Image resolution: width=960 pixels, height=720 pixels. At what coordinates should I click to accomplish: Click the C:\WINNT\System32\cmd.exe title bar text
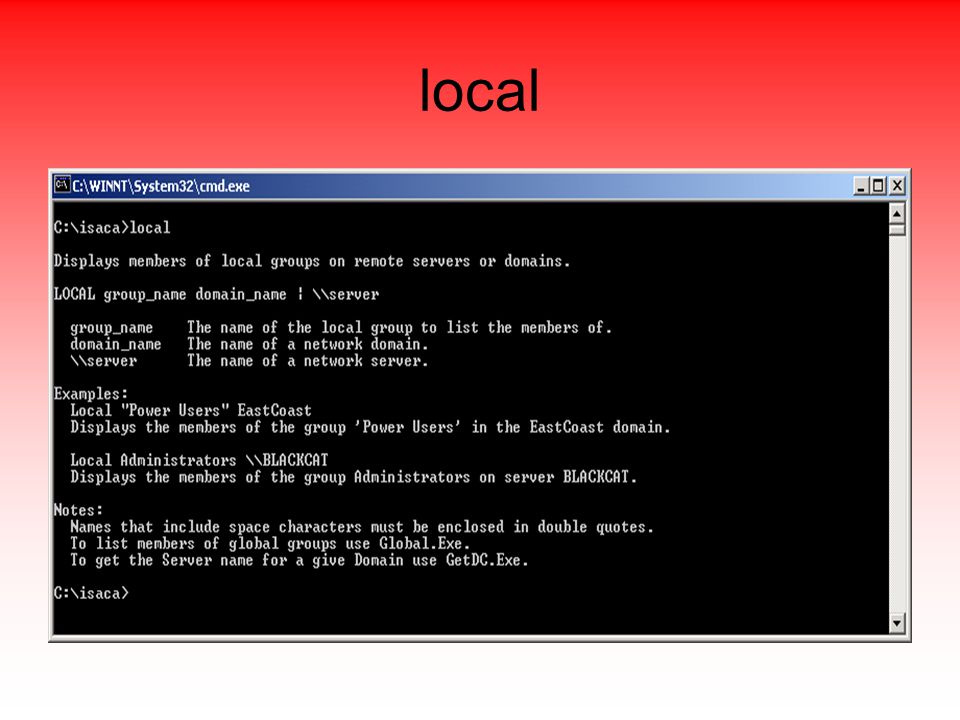click(161, 186)
